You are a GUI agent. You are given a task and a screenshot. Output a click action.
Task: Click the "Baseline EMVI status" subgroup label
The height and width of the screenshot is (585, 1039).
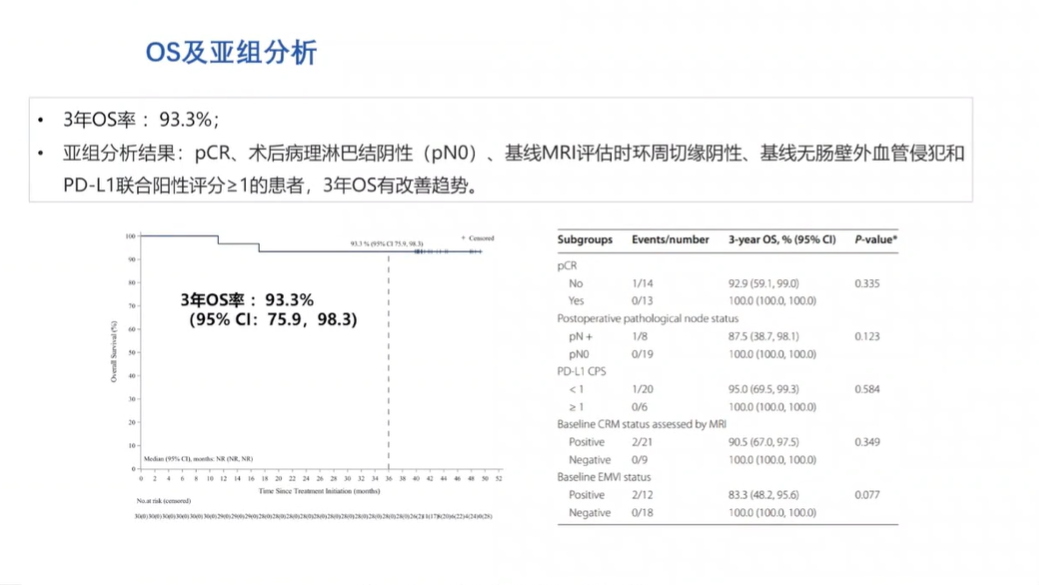[607, 477]
